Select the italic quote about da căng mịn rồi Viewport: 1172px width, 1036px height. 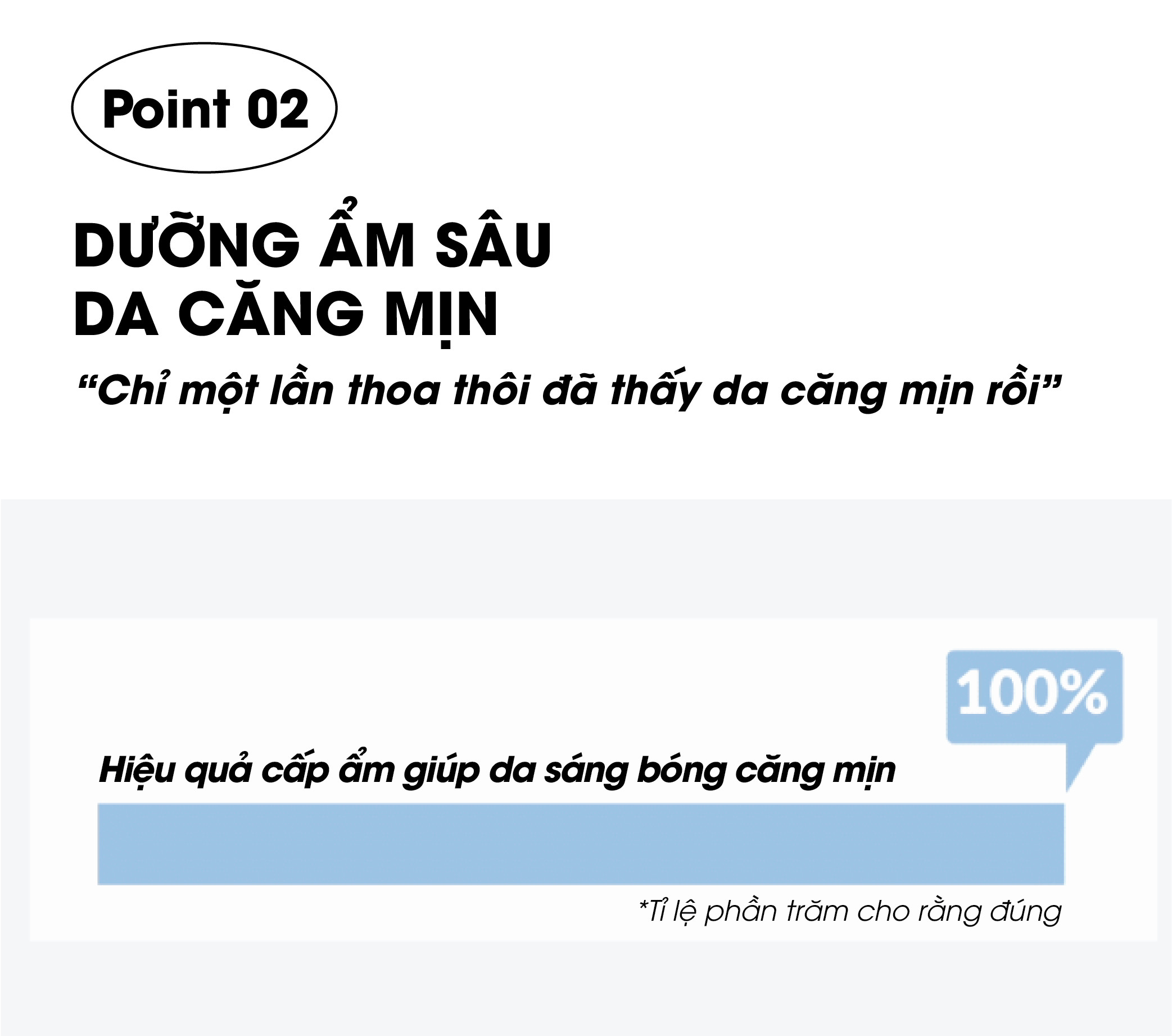pos(569,390)
